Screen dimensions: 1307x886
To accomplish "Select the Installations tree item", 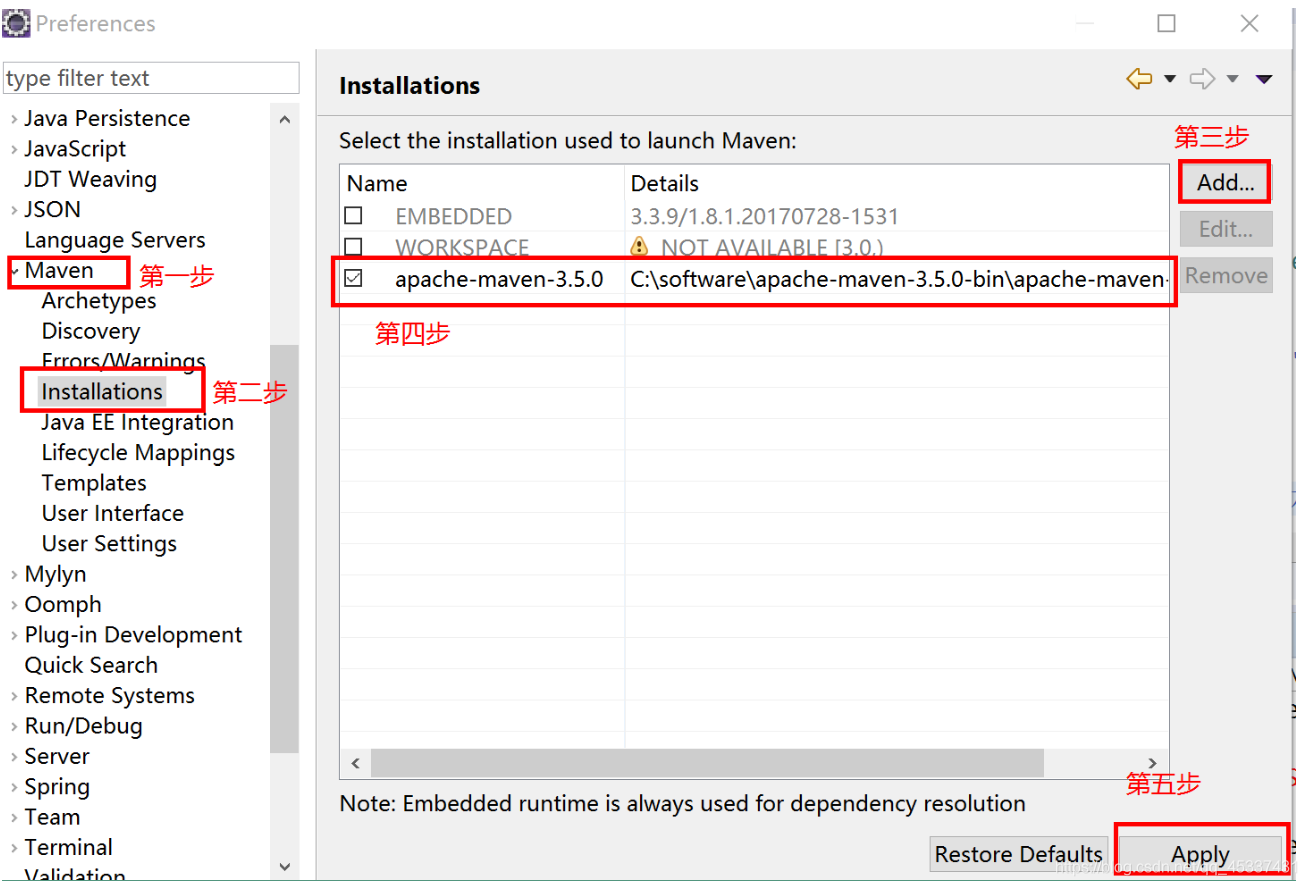I will pyautogui.click(x=102, y=392).
